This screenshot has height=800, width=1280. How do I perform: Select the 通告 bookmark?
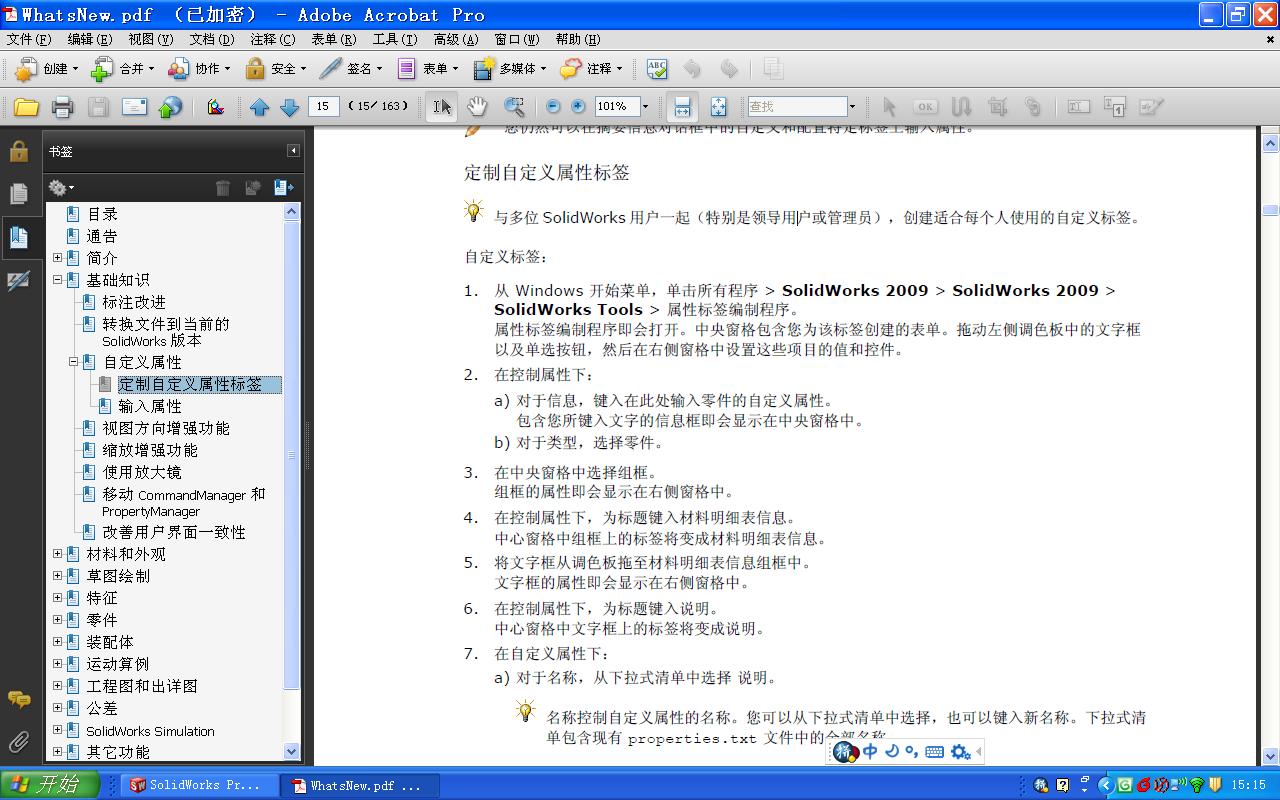click(102, 236)
